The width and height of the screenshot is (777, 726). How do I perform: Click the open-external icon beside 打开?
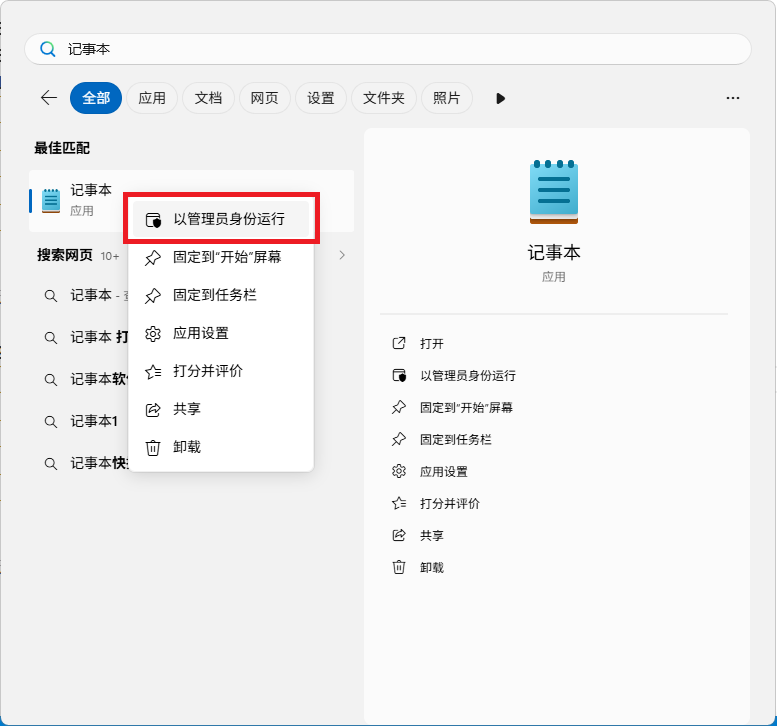399,343
